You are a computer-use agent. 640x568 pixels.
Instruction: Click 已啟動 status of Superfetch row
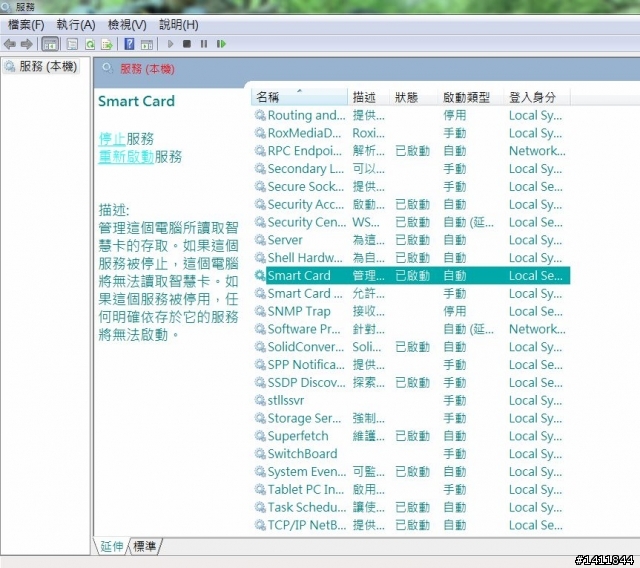tap(413, 436)
